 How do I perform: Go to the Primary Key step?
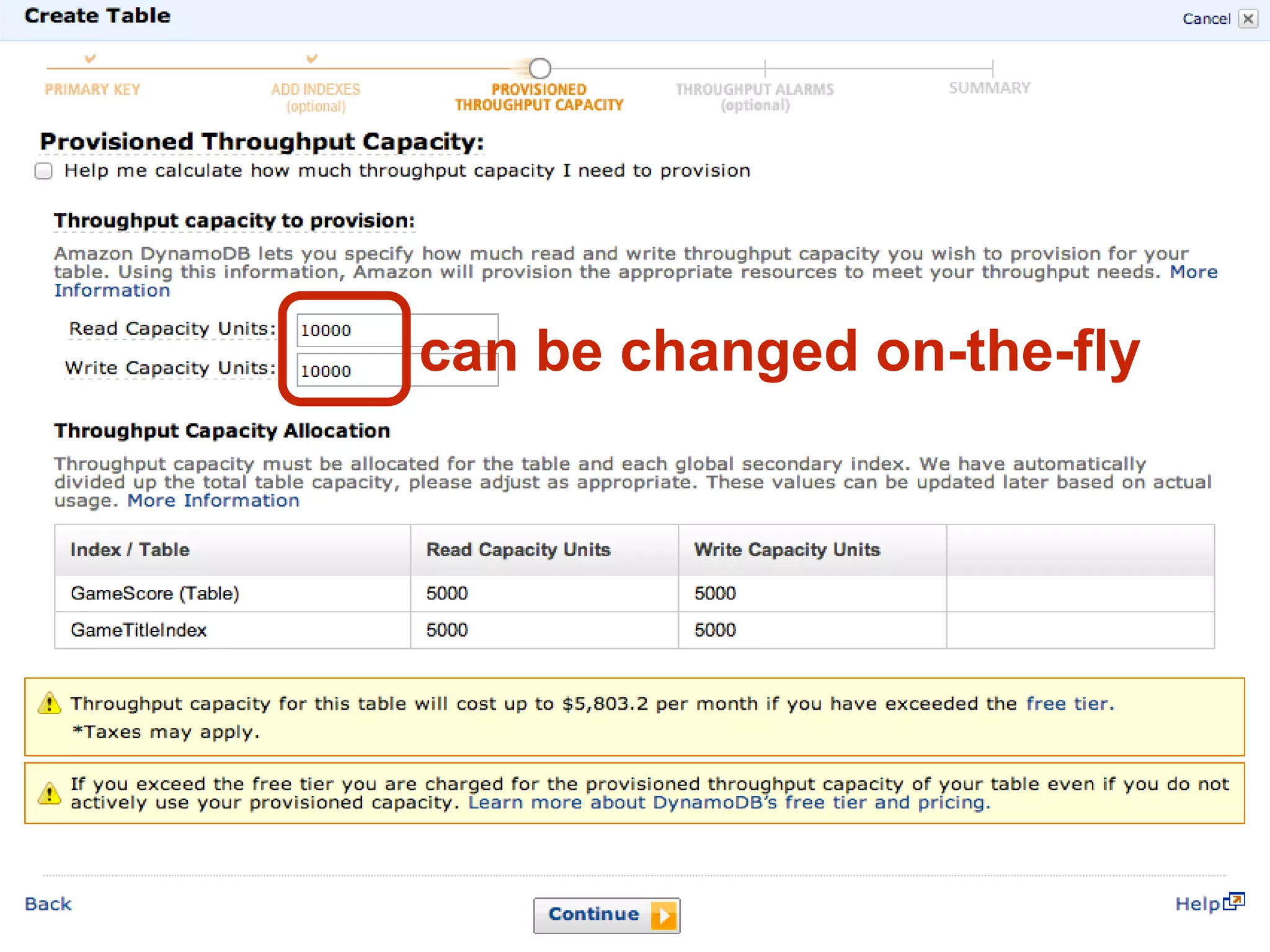click(92, 89)
